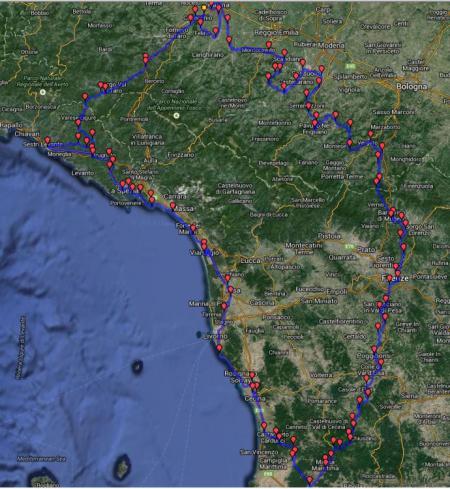Click the Pontremoli label
Screen dimensions: 450x489
click(134, 119)
